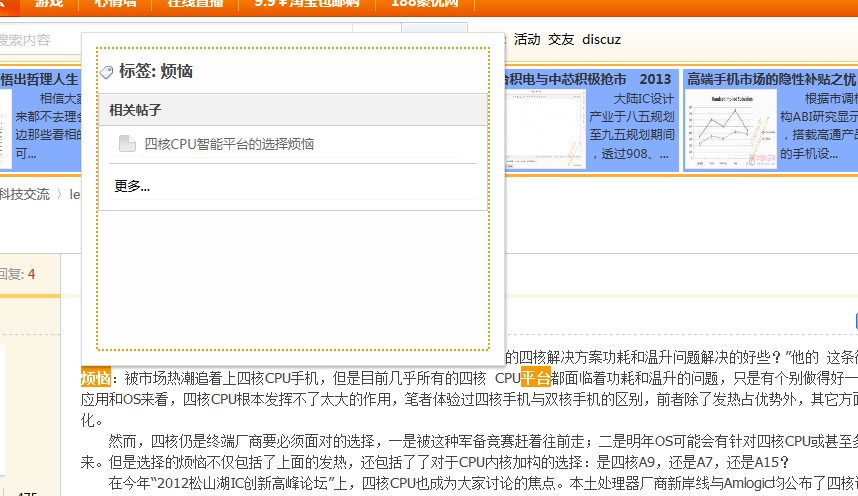Click the 科技交流 breadcrumb link
The width and height of the screenshot is (858, 496).
[x=25, y=194]
